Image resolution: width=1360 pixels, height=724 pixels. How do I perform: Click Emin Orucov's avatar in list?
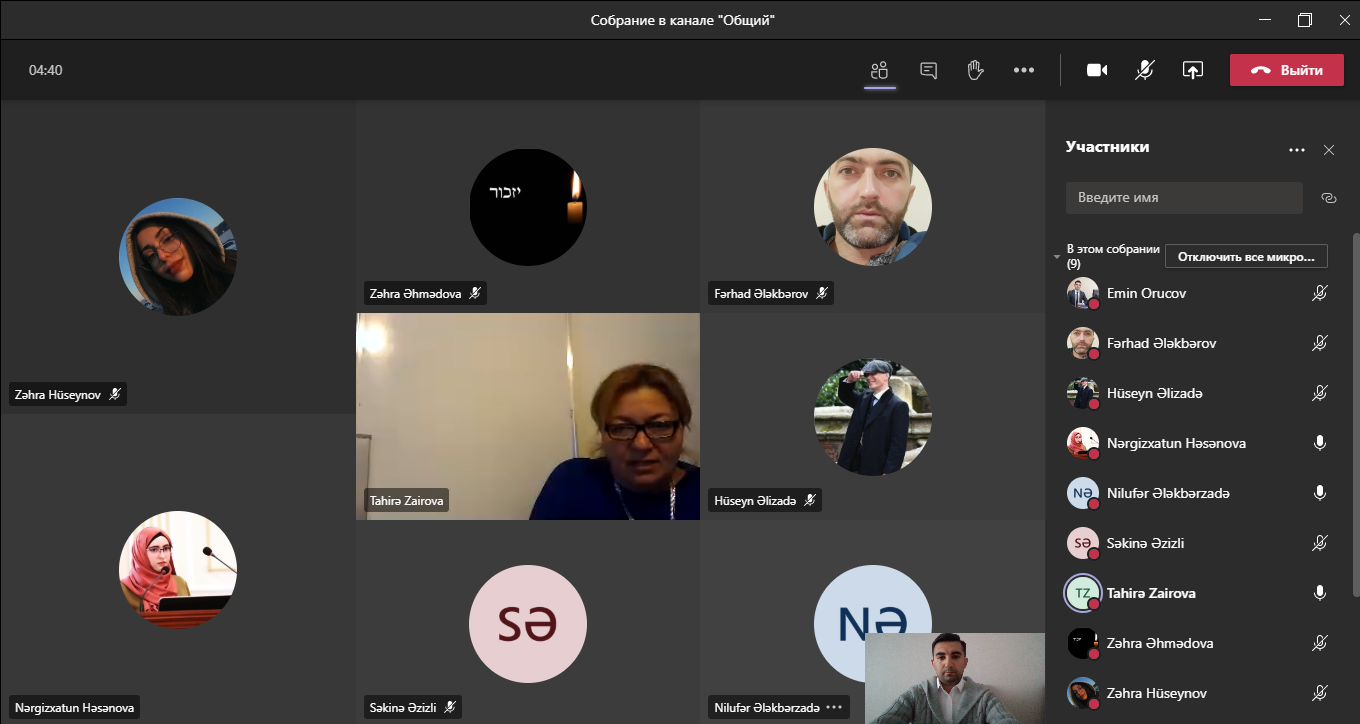point(1082,293)
